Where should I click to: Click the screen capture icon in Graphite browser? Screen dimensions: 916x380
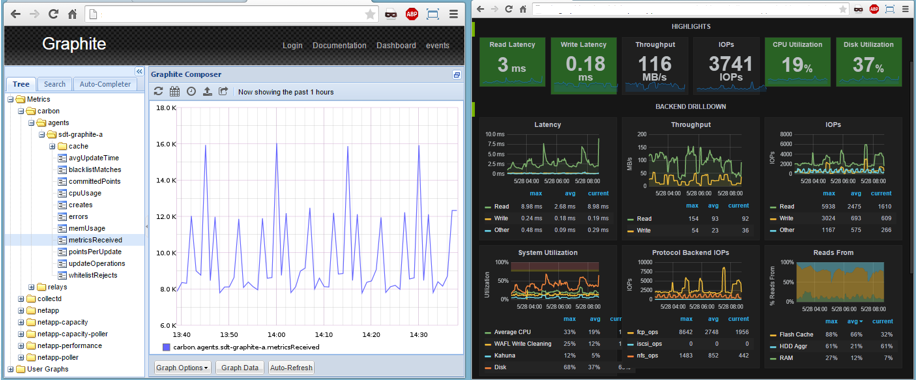[x=432, y=15]
